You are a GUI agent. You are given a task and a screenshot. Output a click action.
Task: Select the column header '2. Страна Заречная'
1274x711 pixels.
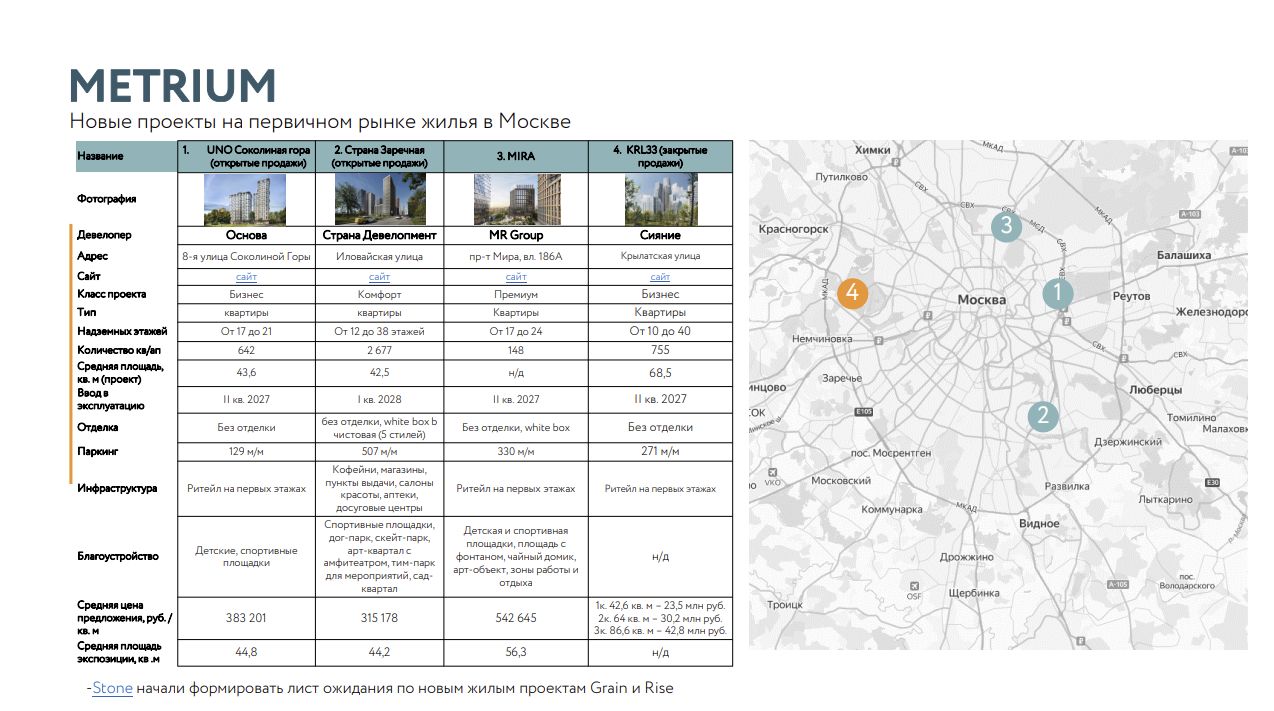(379, 156)
